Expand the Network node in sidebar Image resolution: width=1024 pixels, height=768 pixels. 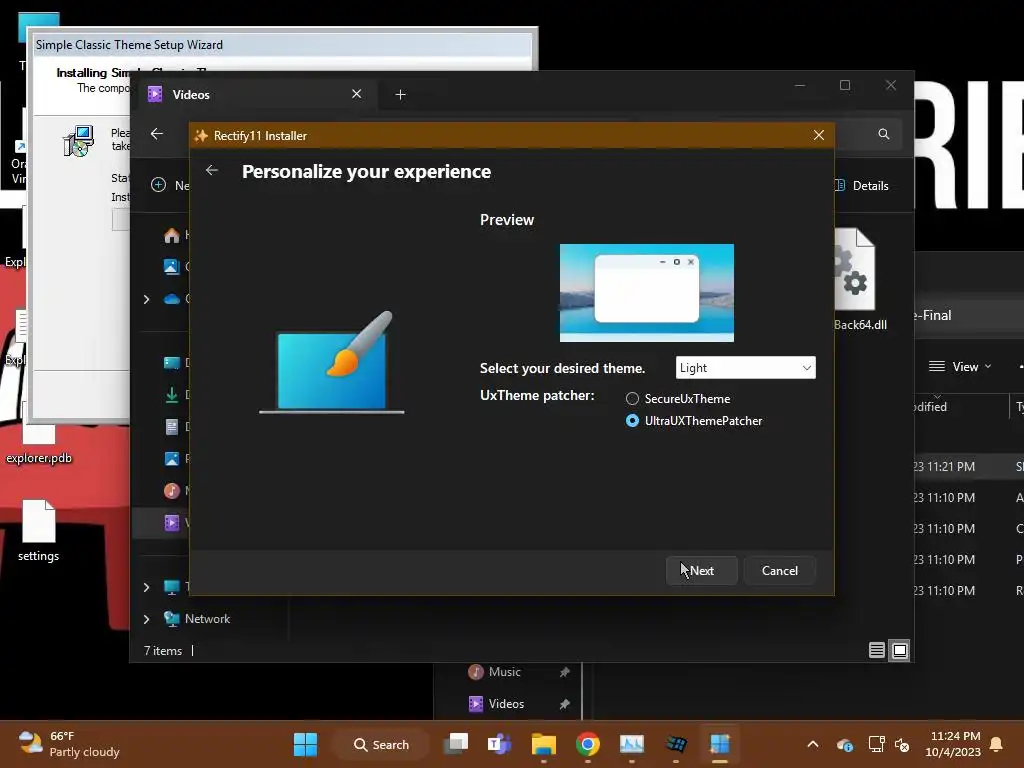tap(146, 619)
